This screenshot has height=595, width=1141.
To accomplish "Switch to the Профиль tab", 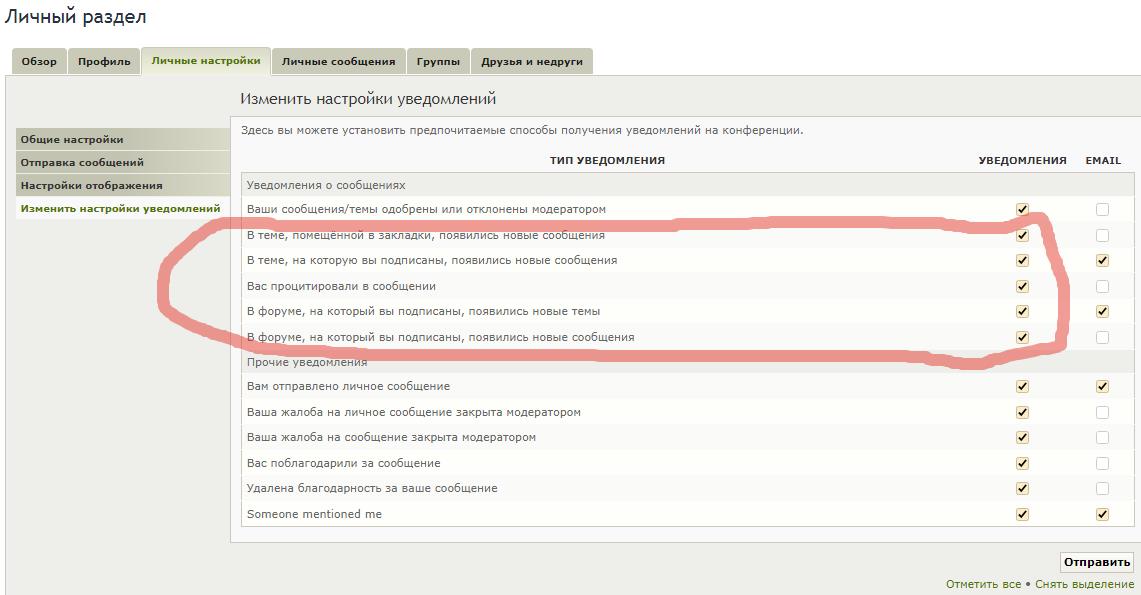I will pyautogui.click(x=104, y=61).
